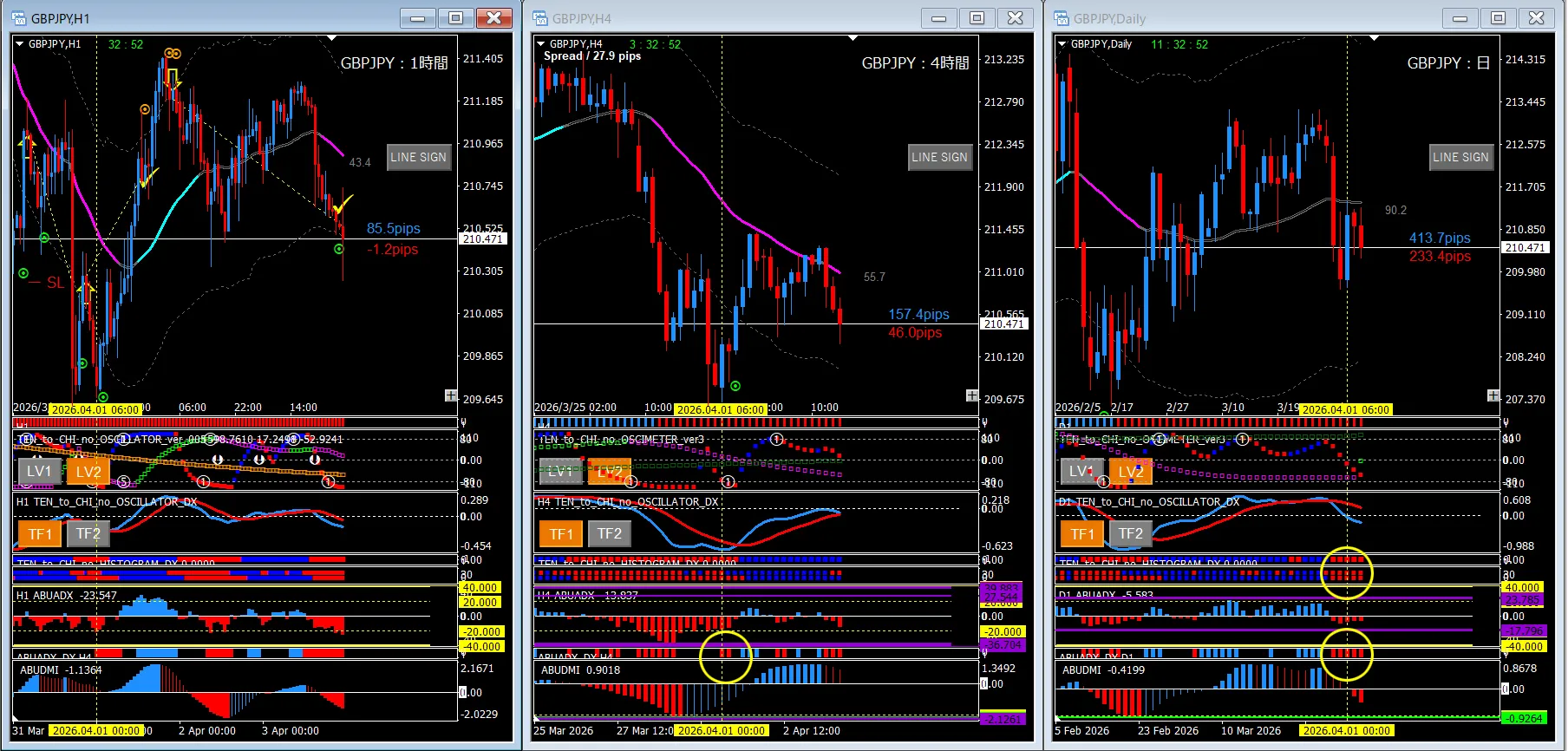Click the plus icon on the H4 chart
The height and width of the screenshot is (751, 1568).
972,395
